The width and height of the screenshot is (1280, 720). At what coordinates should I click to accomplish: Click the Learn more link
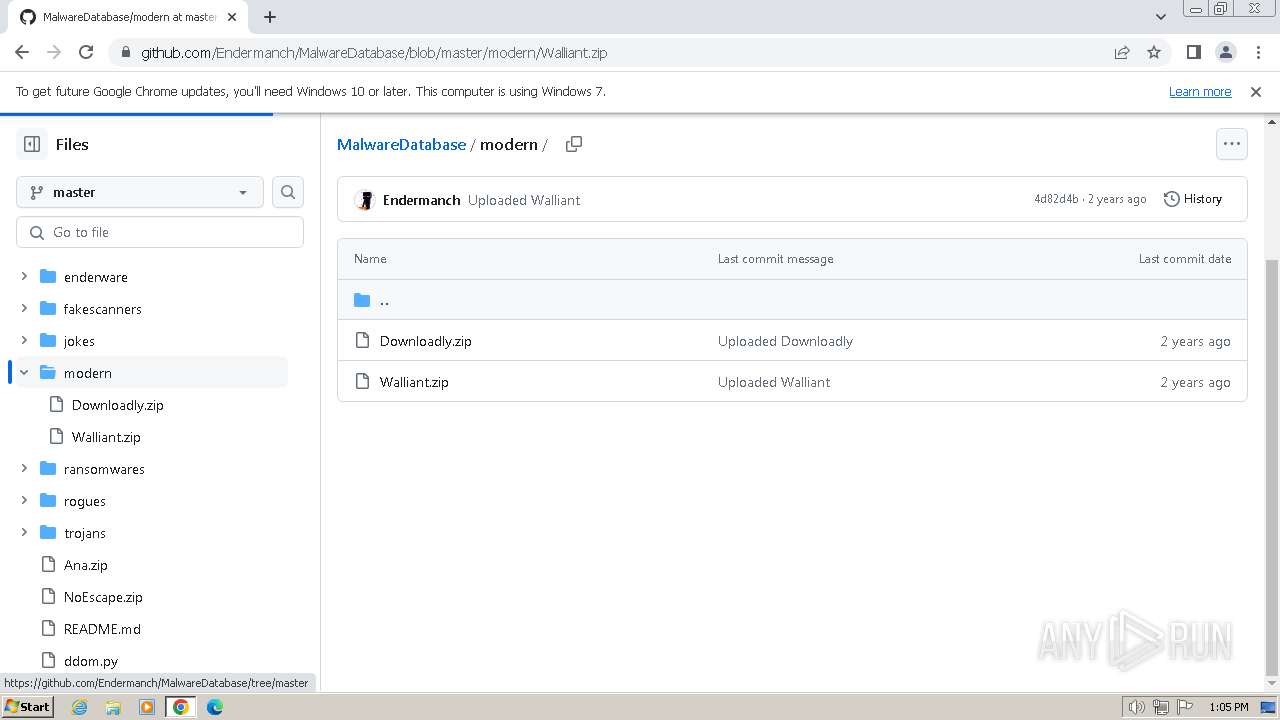pyautogui.click(x=1199, y=92)
